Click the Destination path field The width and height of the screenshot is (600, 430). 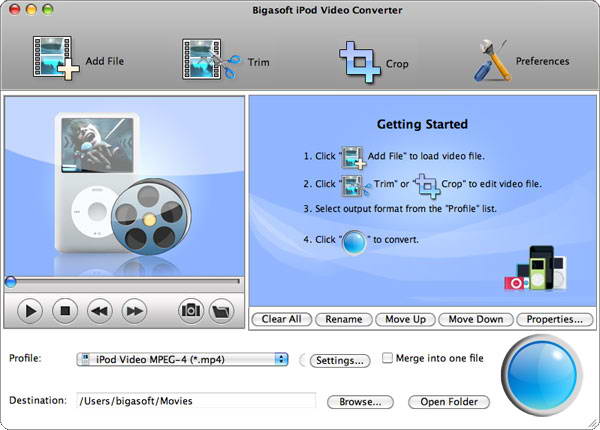pos(196,401)
